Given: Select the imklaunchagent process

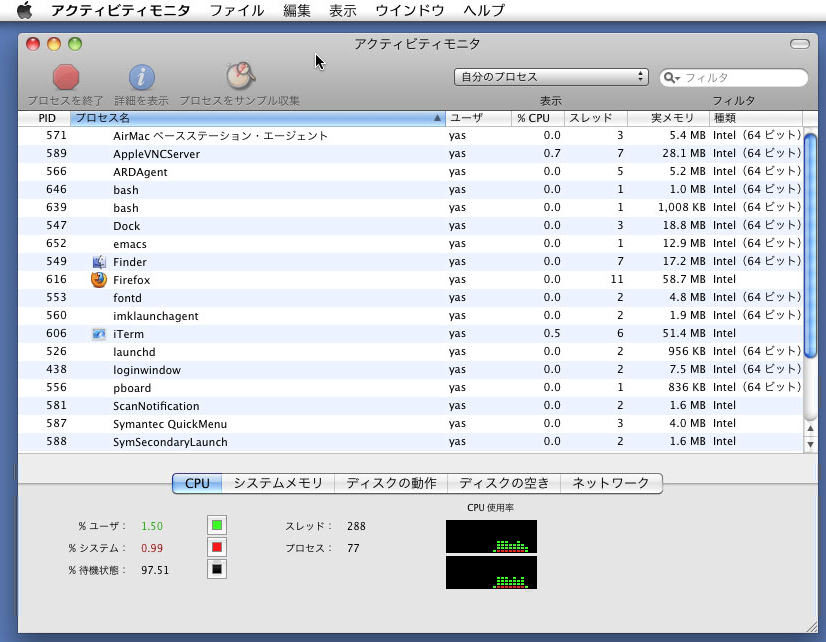Looking at the screenshot, I should point(410,315).
